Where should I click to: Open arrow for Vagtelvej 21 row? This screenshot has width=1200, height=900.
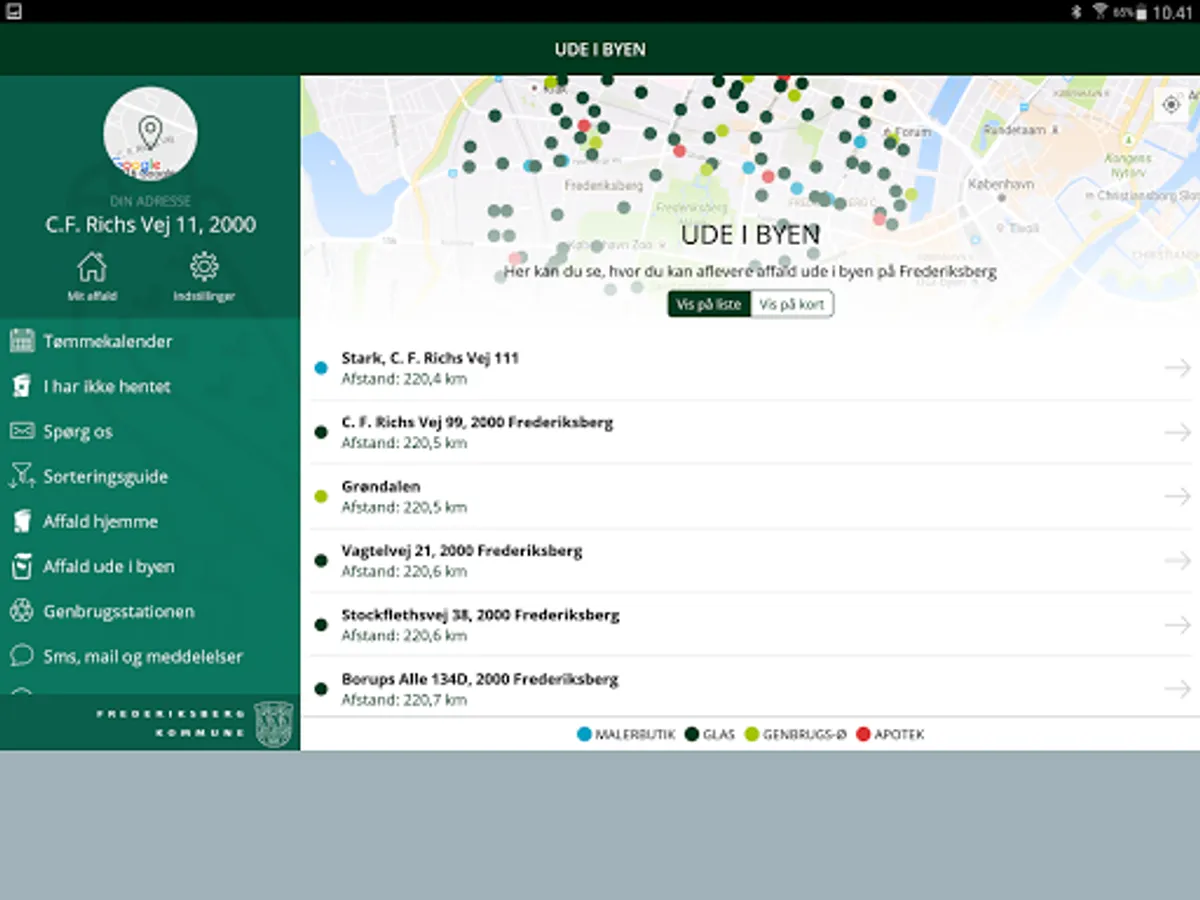(x=1177, y=560)
